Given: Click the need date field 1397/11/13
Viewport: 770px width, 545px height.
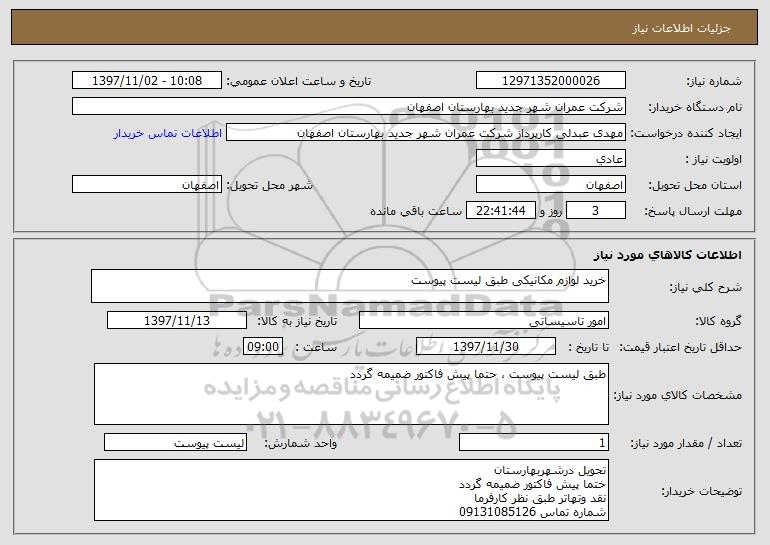Looking at the screenshot, I should click(x=177, y=321).
